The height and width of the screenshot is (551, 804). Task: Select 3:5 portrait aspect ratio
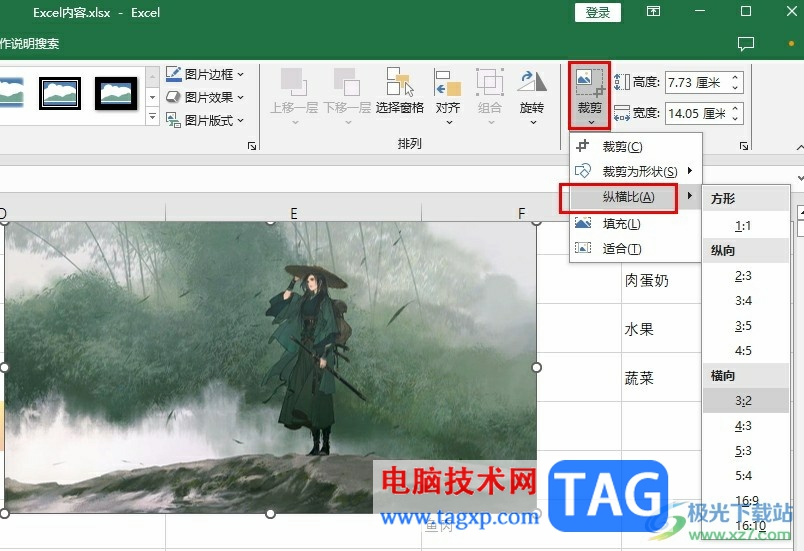746,326
